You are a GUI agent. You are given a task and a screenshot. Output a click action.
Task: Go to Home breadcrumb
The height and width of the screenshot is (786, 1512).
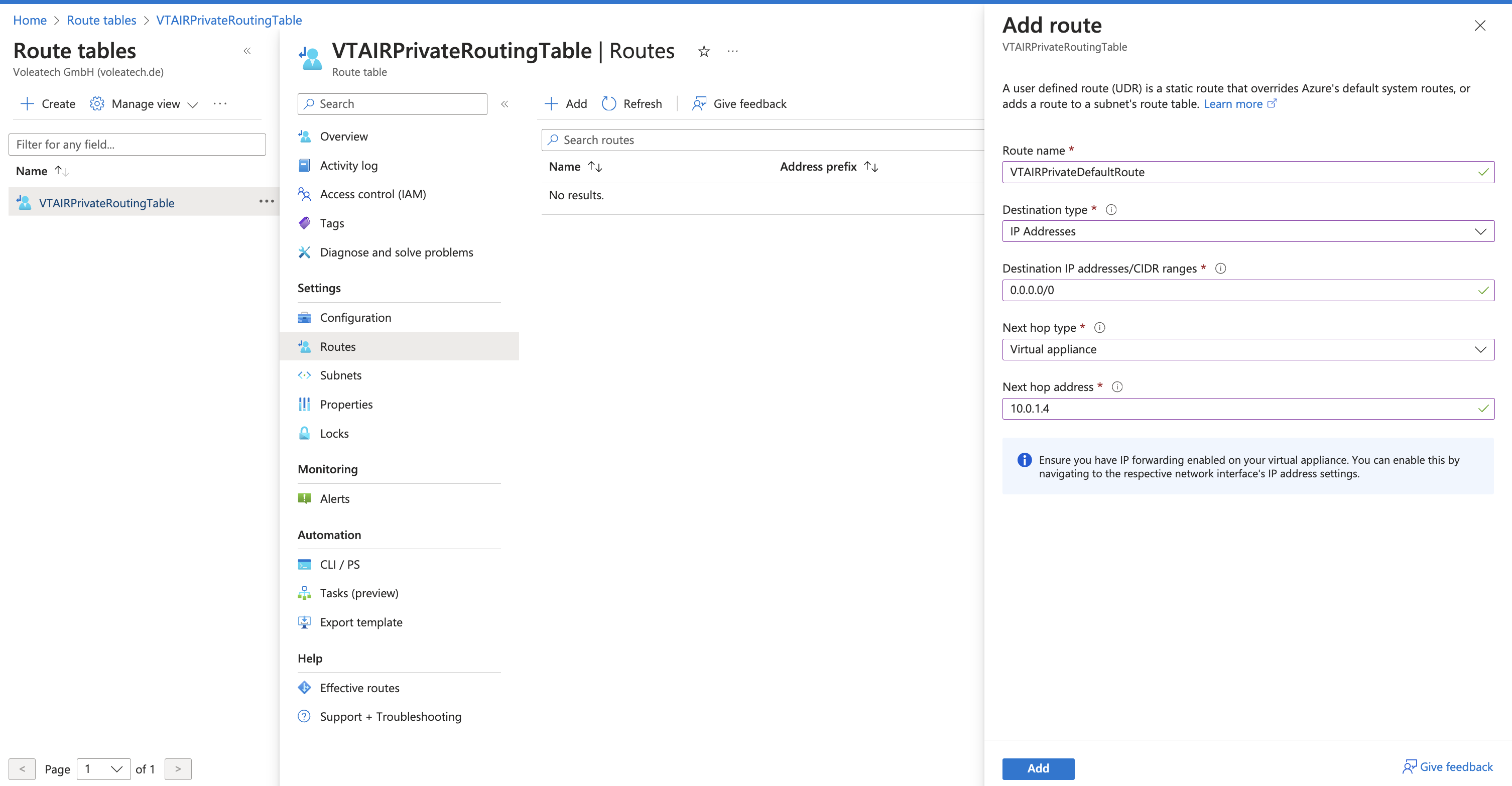tap(30, 20)
